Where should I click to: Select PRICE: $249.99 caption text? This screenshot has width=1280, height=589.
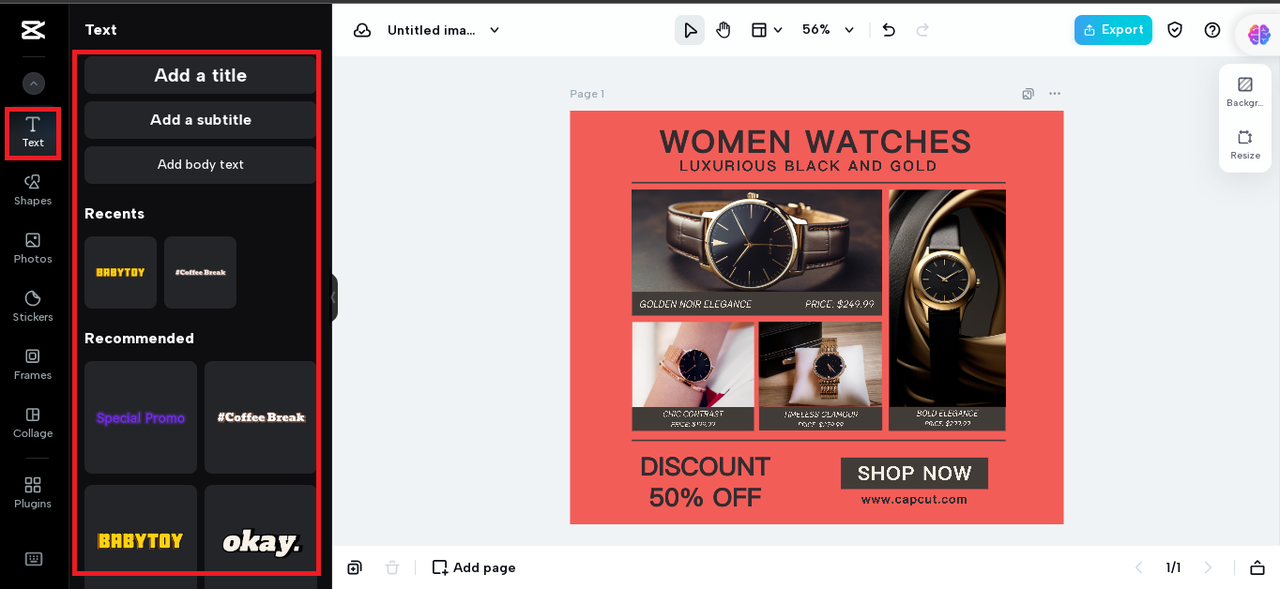[x=840, y=304]
